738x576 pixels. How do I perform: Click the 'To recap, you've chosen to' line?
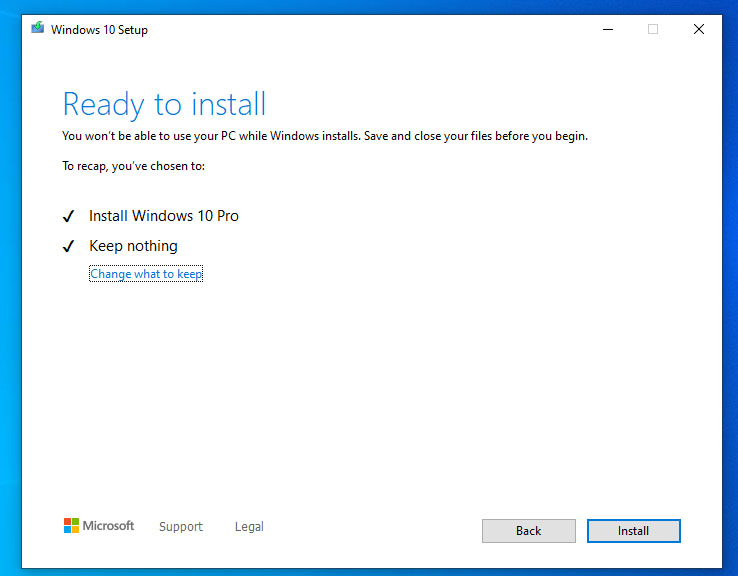point(134,166)
